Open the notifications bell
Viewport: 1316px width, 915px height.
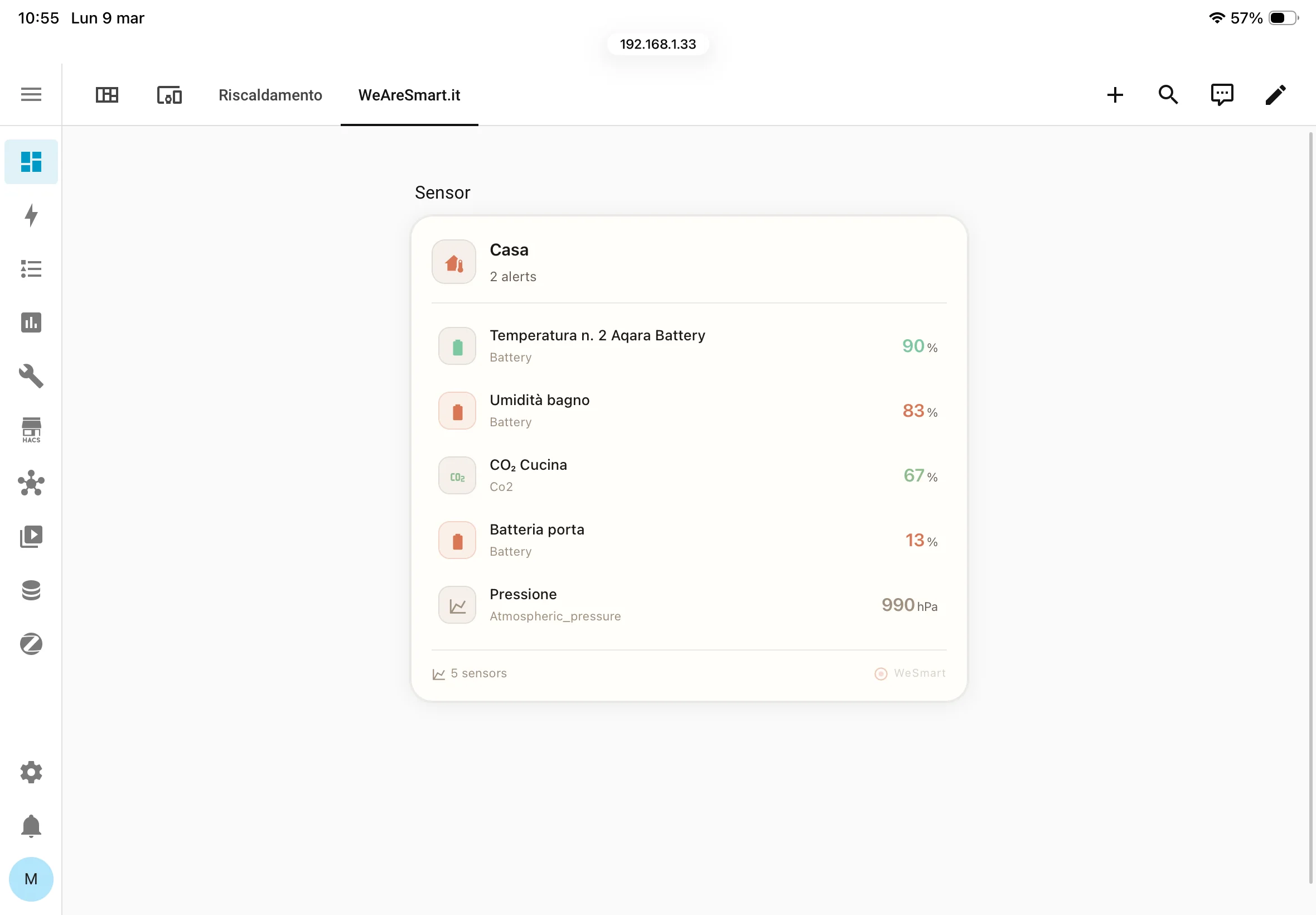coord(31,826)
